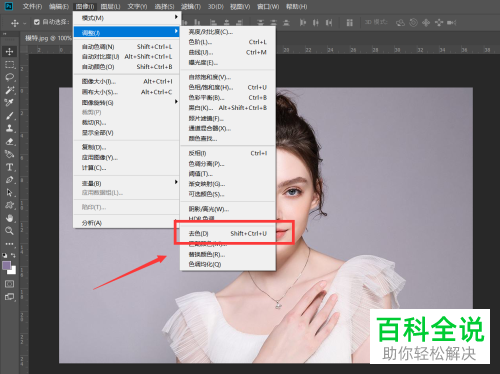The width and height of the screenshot is (500, 374).
Task: Open the Move tool preset picker arrow
Action: pos(25,23)
